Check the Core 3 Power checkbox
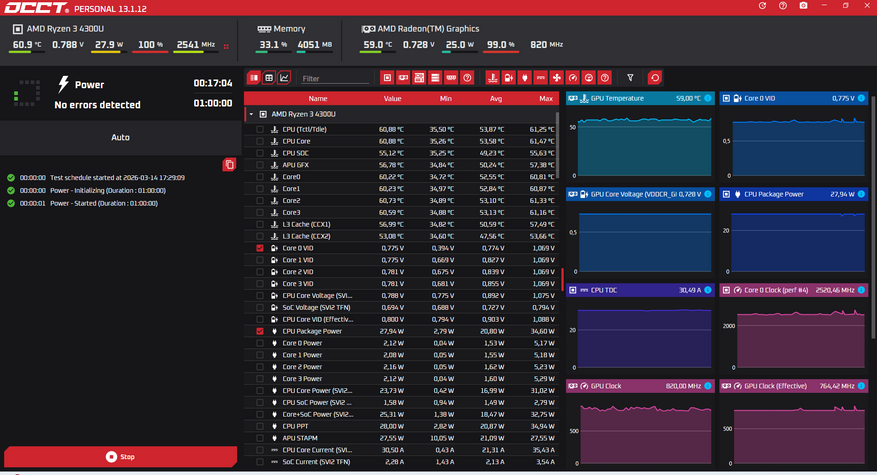Image resolution: width=877 pixels, height=475 pixels. pos(260,379)
